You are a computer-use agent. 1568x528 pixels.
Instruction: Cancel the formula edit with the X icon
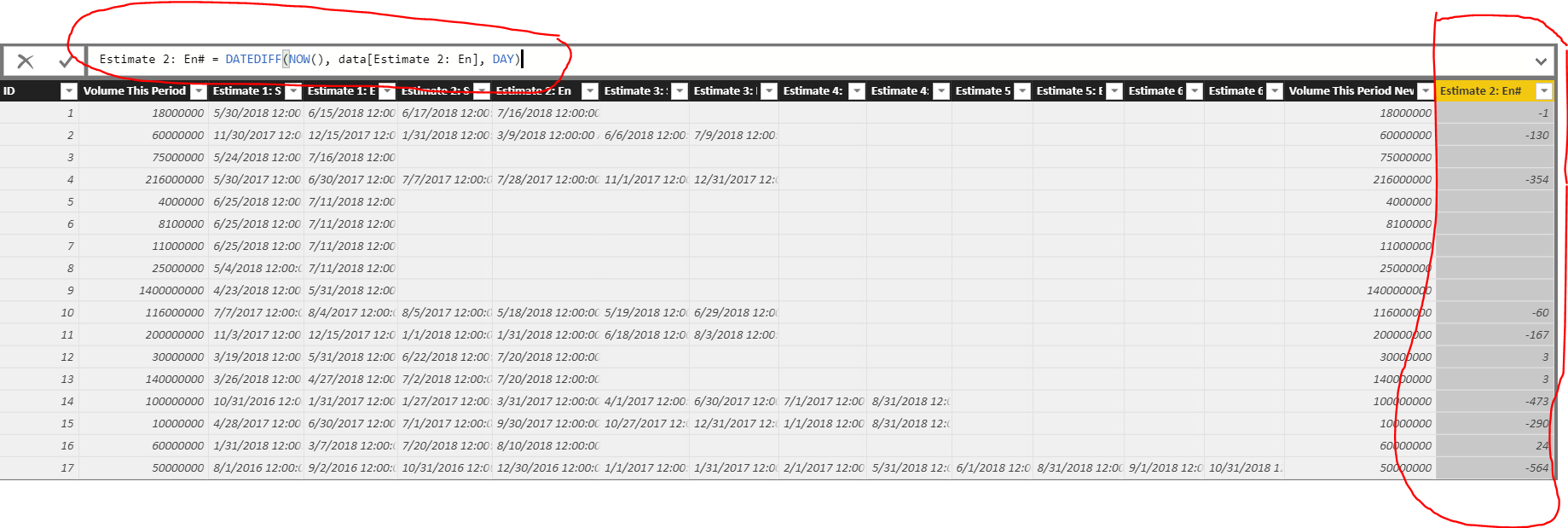tap(26, 61)
